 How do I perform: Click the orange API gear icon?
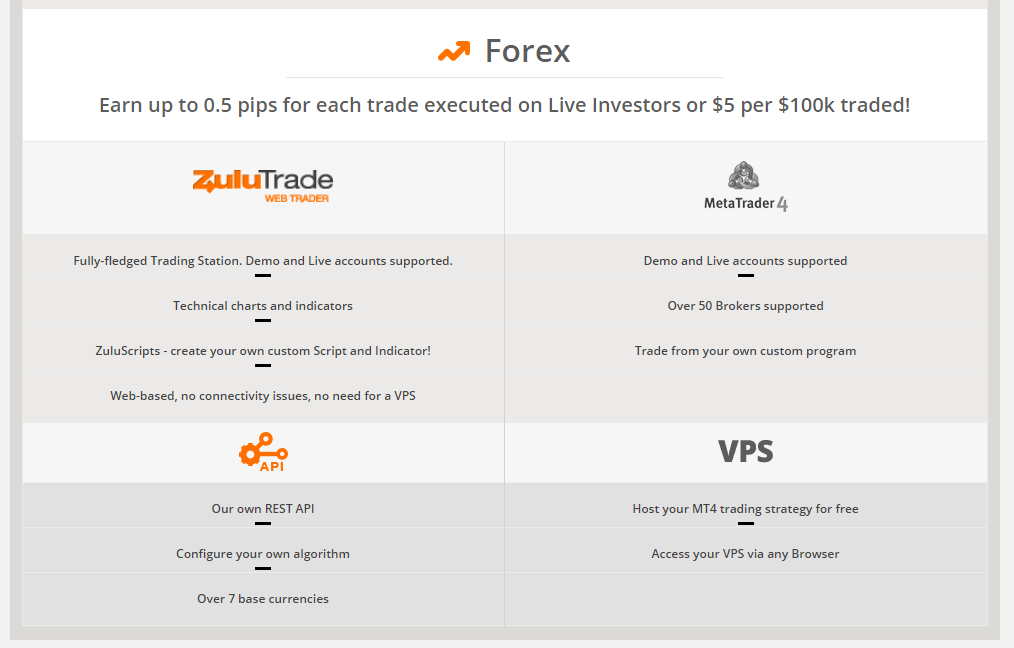pyautogui.click(x=263, y=452)
